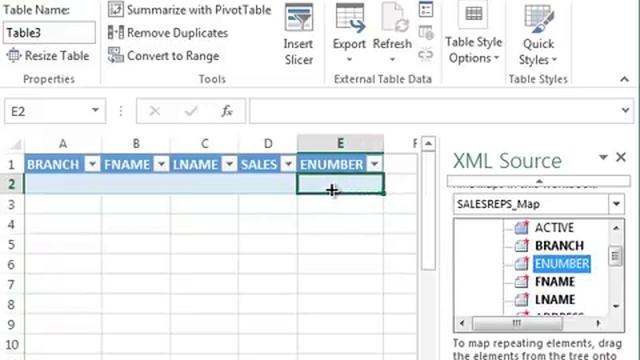Expand the formula bar arrow

[625, 110]
